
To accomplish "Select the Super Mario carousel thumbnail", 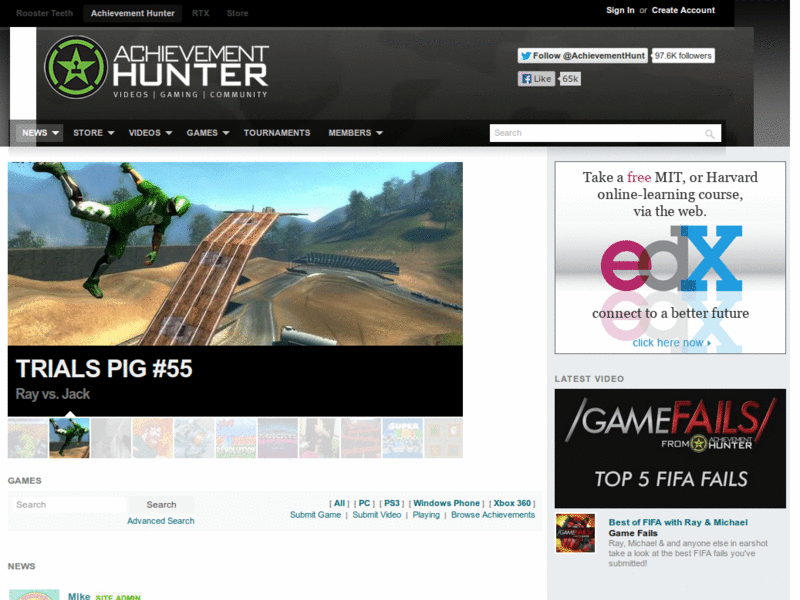I will tap(403, 438).
